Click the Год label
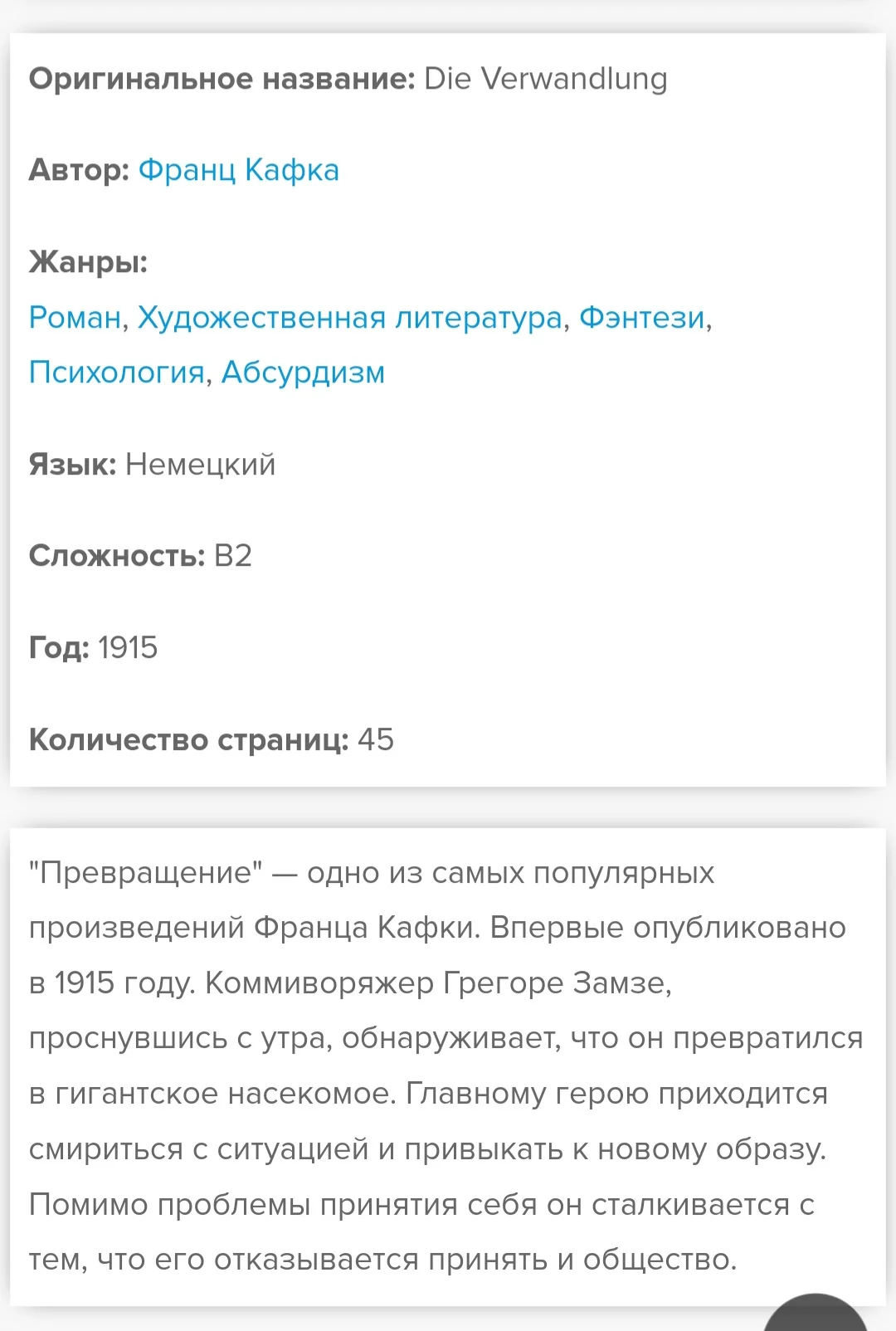 pyautogui.click(x=58, y=647)
